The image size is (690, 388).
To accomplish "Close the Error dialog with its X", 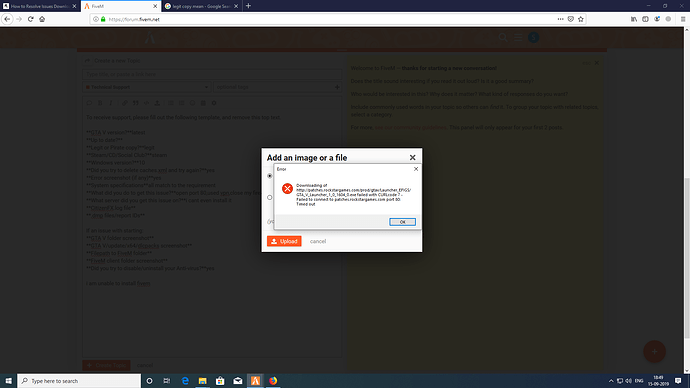I will tap(416, 169).
